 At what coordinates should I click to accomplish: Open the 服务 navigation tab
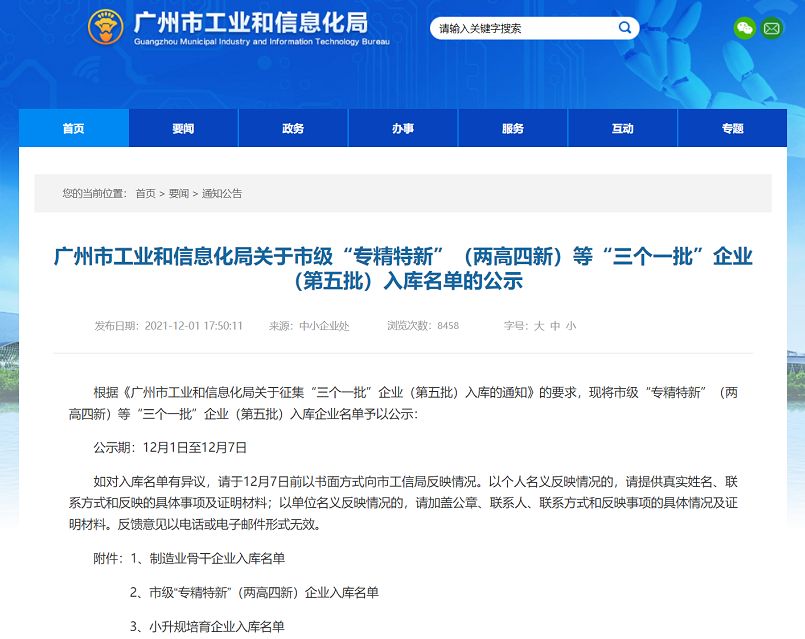click(x=513, y=128)
